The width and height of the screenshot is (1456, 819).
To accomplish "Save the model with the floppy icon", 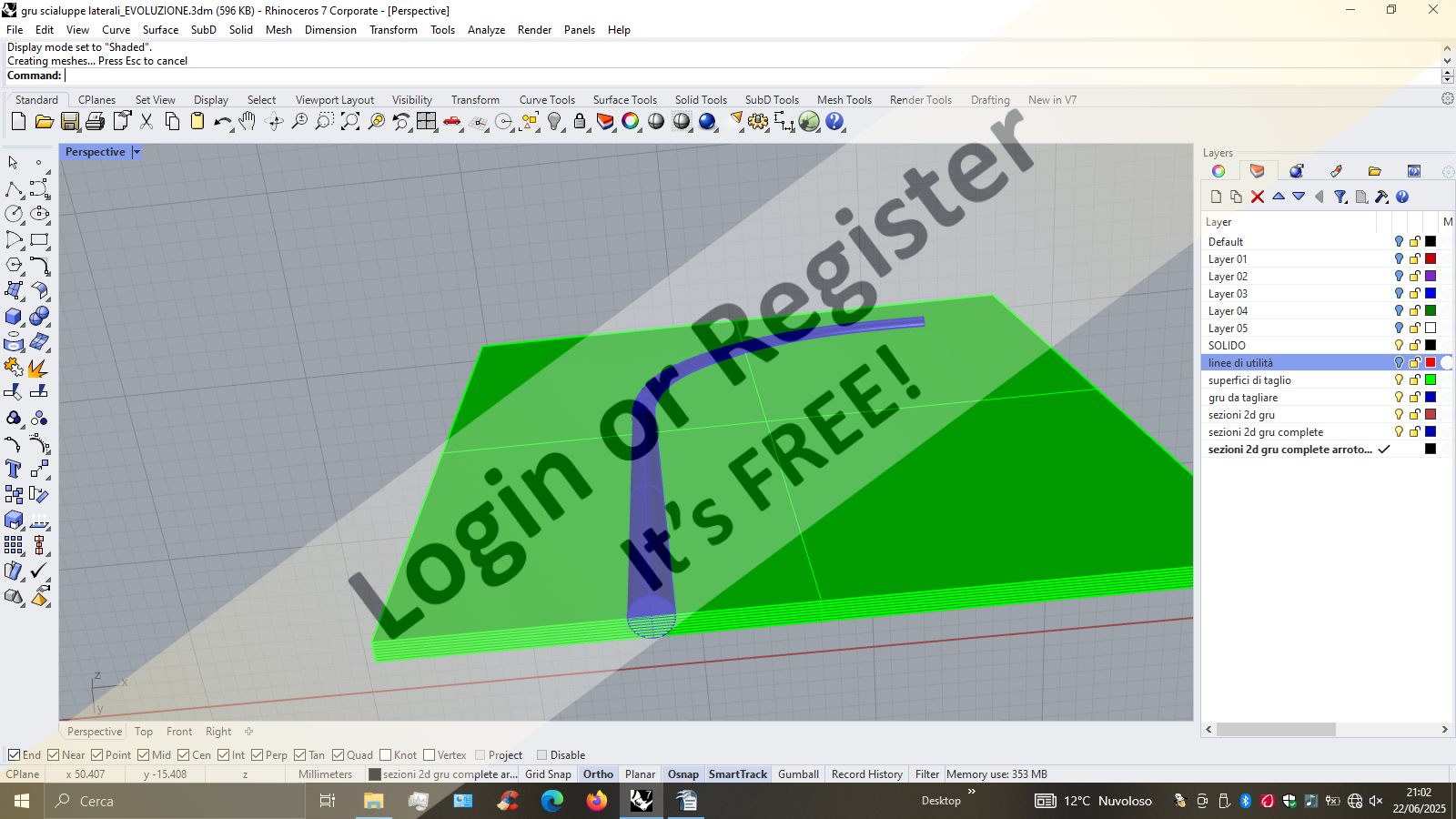I will point(70,121).
